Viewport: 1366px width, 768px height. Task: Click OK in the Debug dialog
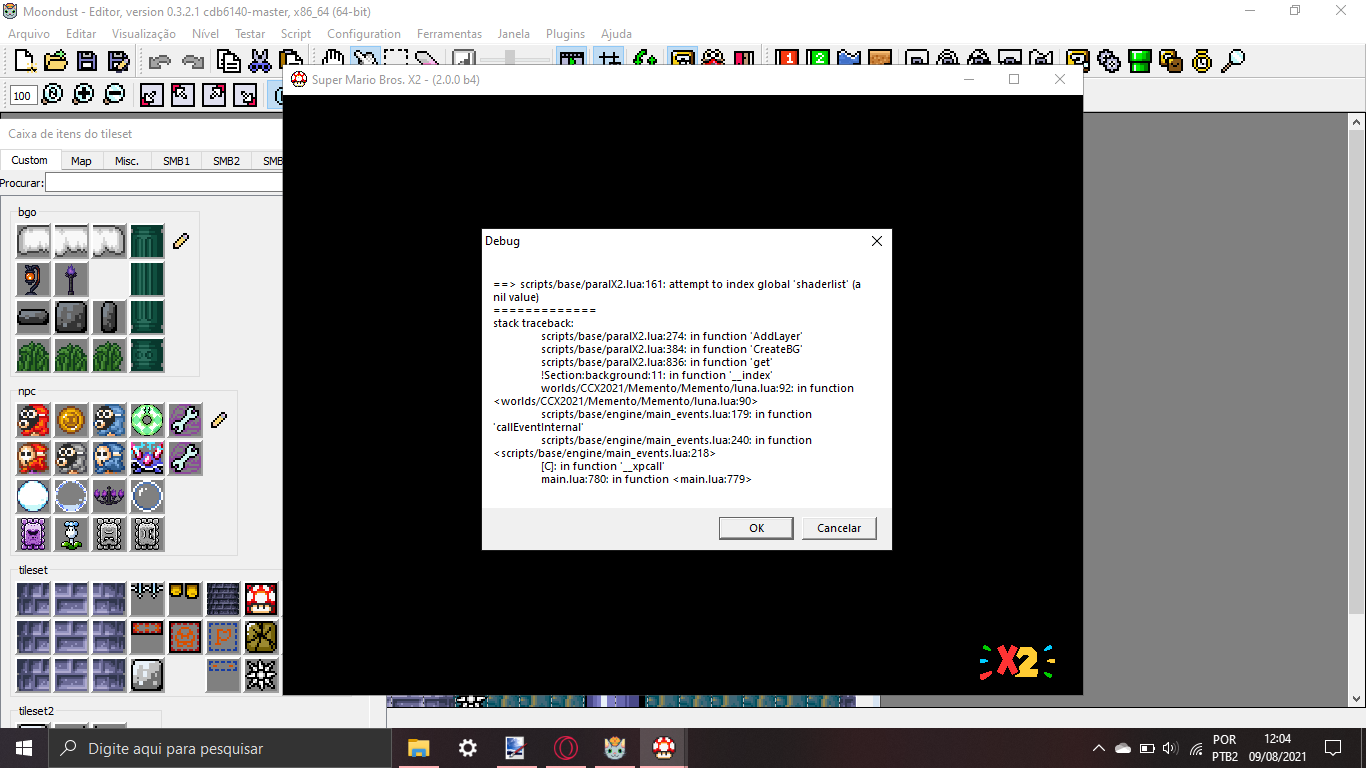click(756, 528)
